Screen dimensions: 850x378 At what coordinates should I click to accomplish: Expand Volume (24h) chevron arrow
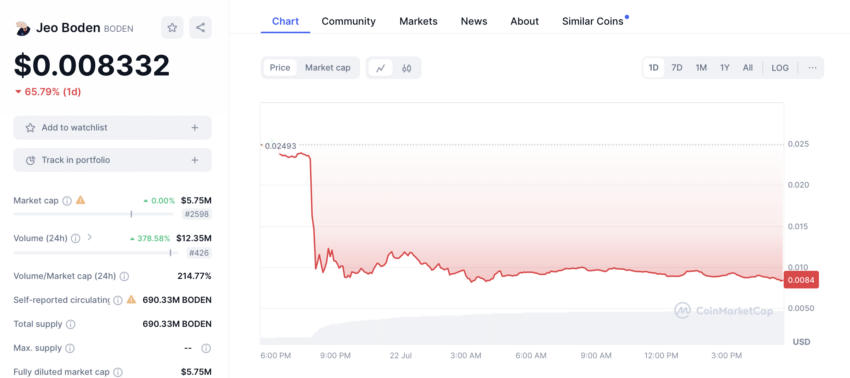click(x=90, y=238)
